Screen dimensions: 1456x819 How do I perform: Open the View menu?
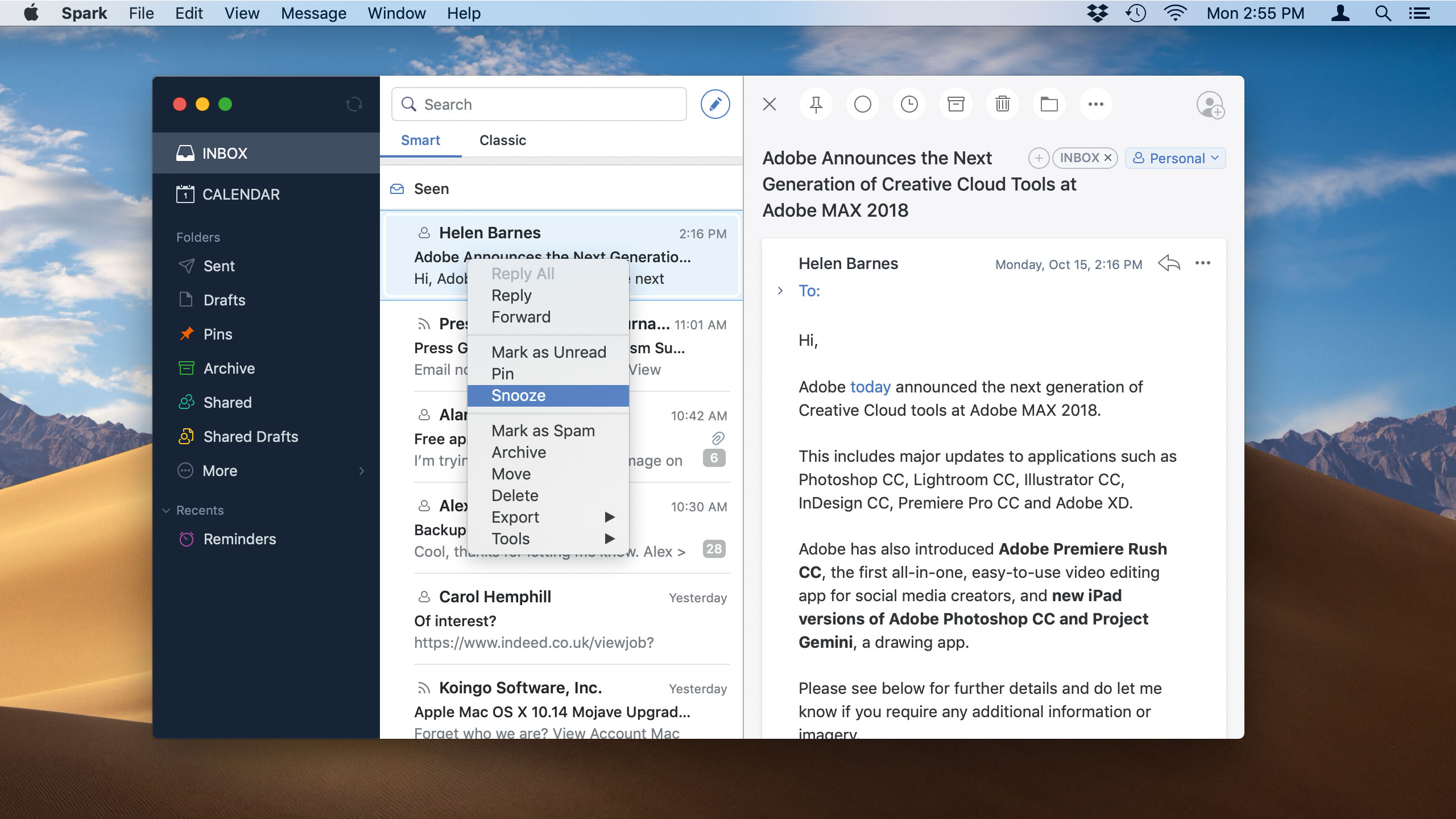[242, 13]
